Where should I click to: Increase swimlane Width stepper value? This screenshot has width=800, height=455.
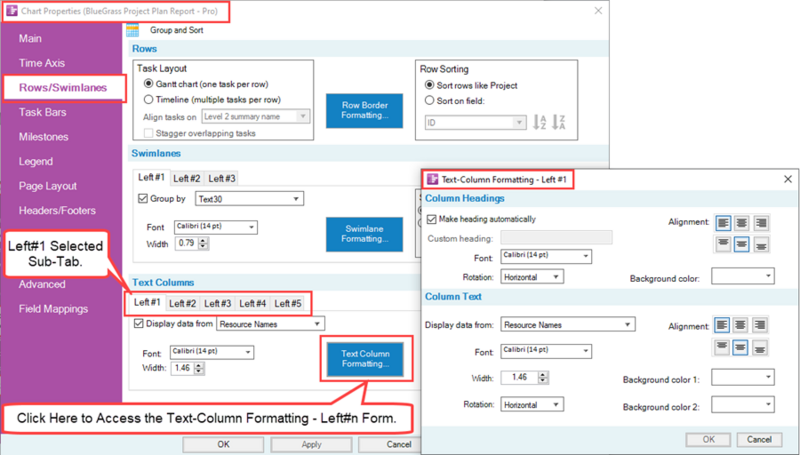coord(204,241)
